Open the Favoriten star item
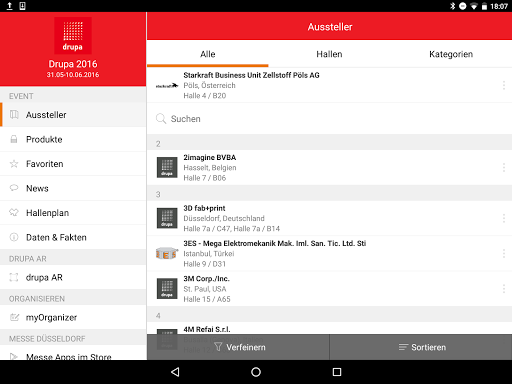 click(x=73, y=164)
